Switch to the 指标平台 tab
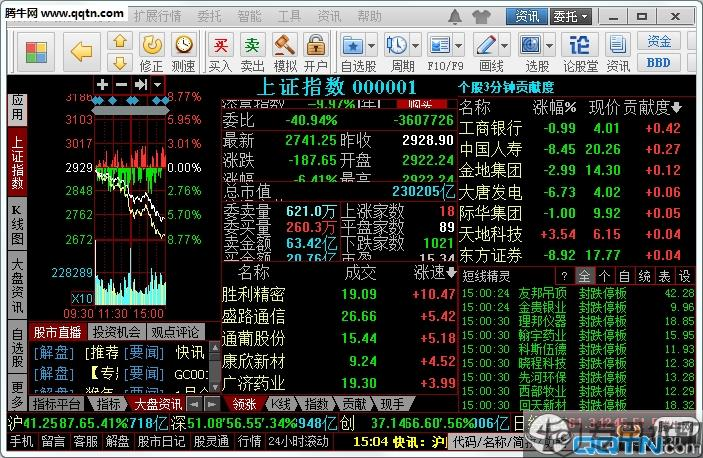 point(56,404)
